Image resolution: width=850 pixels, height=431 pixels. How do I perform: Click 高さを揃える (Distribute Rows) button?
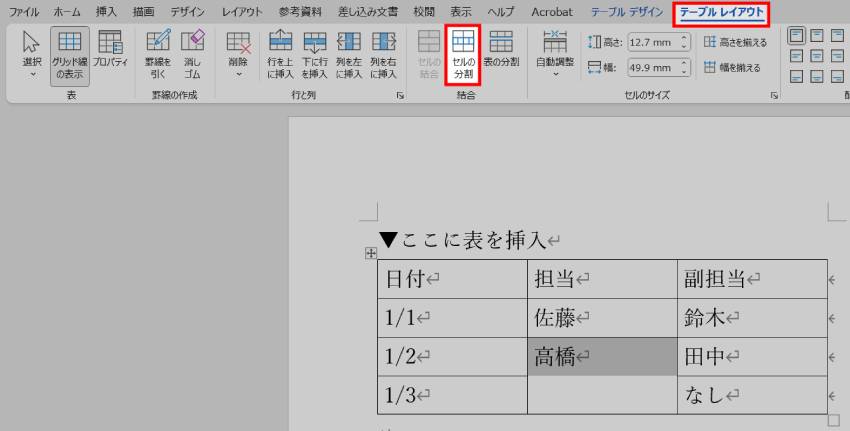731,41
